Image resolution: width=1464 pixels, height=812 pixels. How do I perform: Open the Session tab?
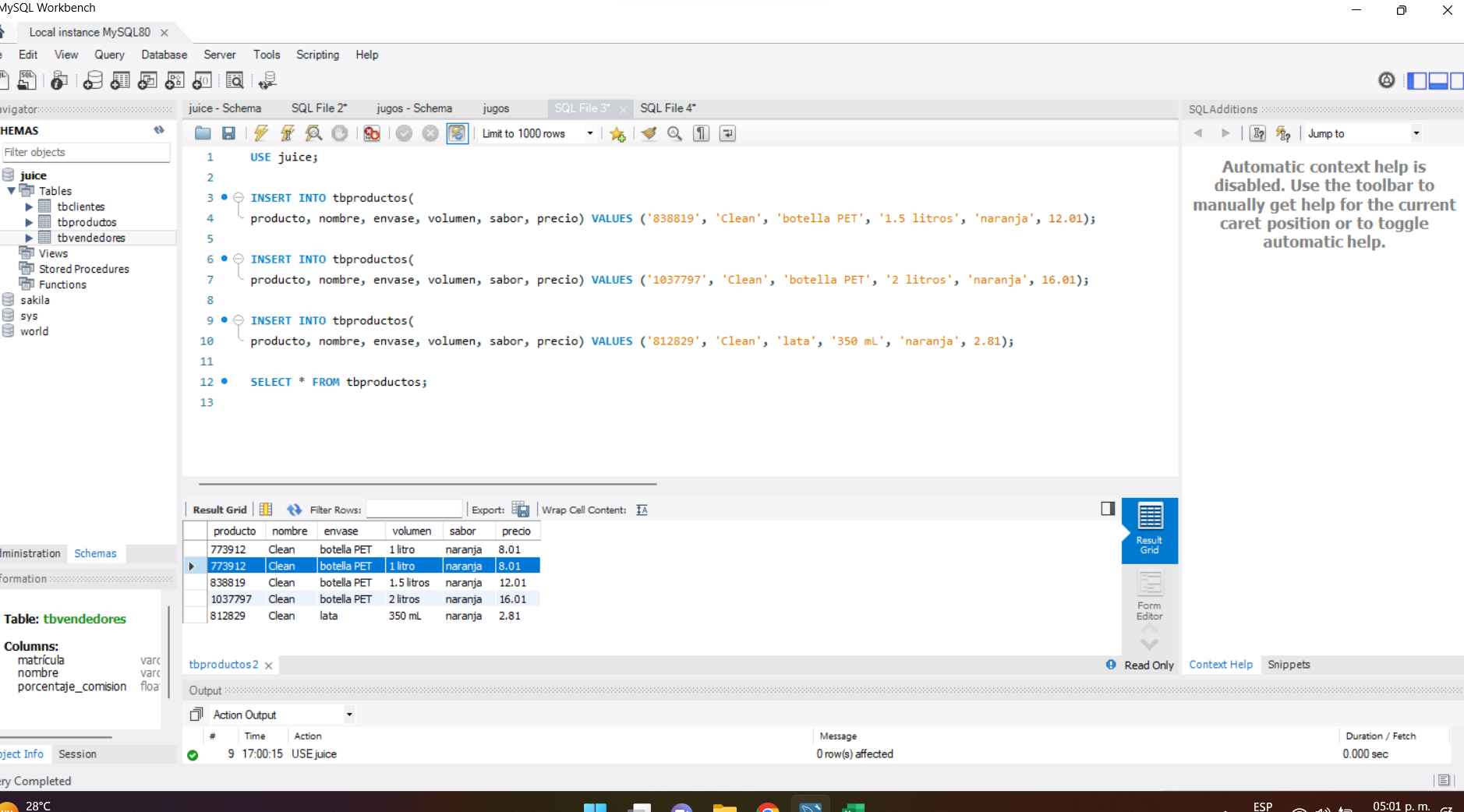click(x=77, y=754)
